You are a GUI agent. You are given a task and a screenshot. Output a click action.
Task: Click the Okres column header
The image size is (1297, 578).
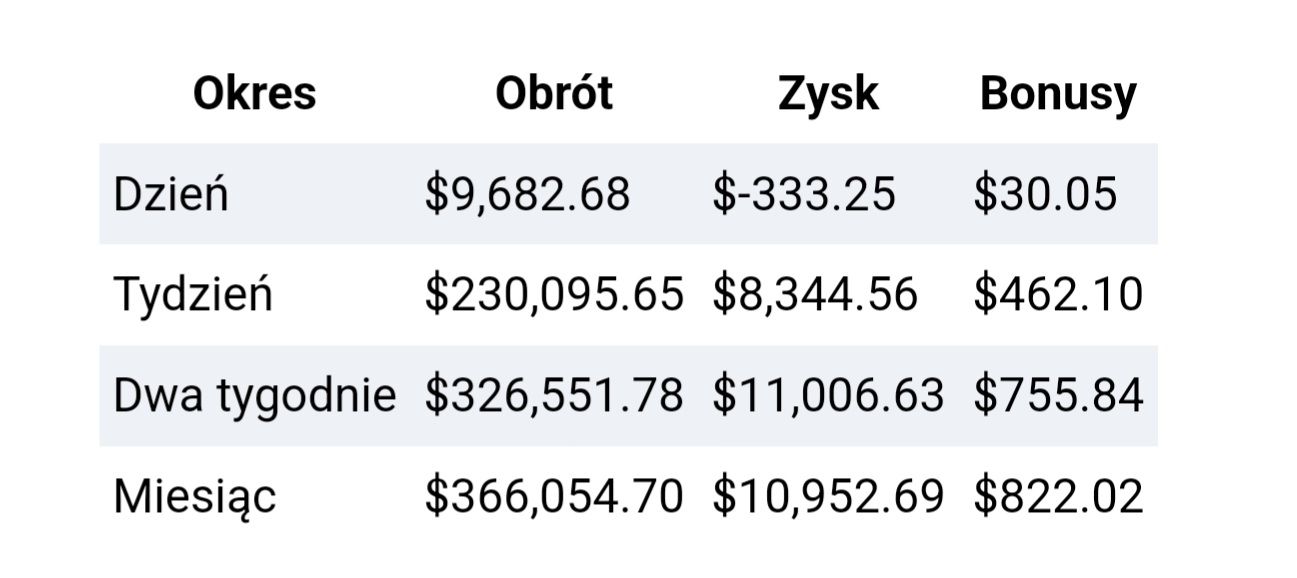pos(254,94)
